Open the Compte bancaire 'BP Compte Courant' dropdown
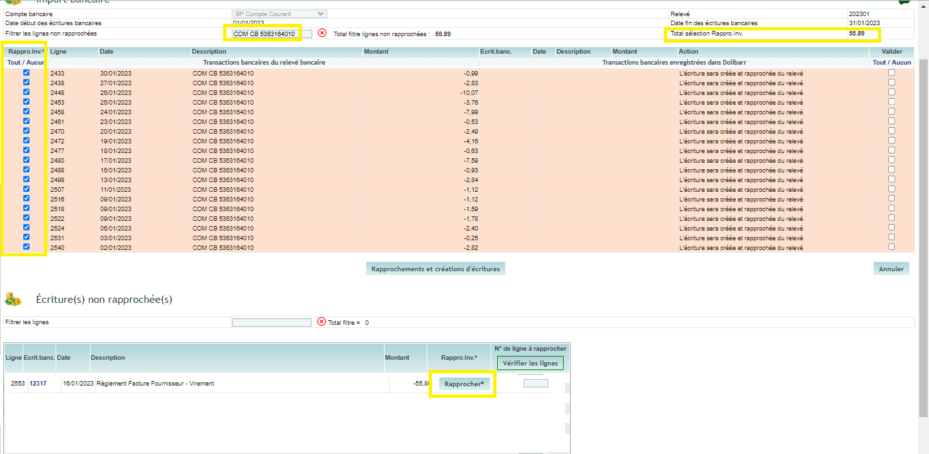Viewport: 929px width, 454px height. tap(278, 13)
